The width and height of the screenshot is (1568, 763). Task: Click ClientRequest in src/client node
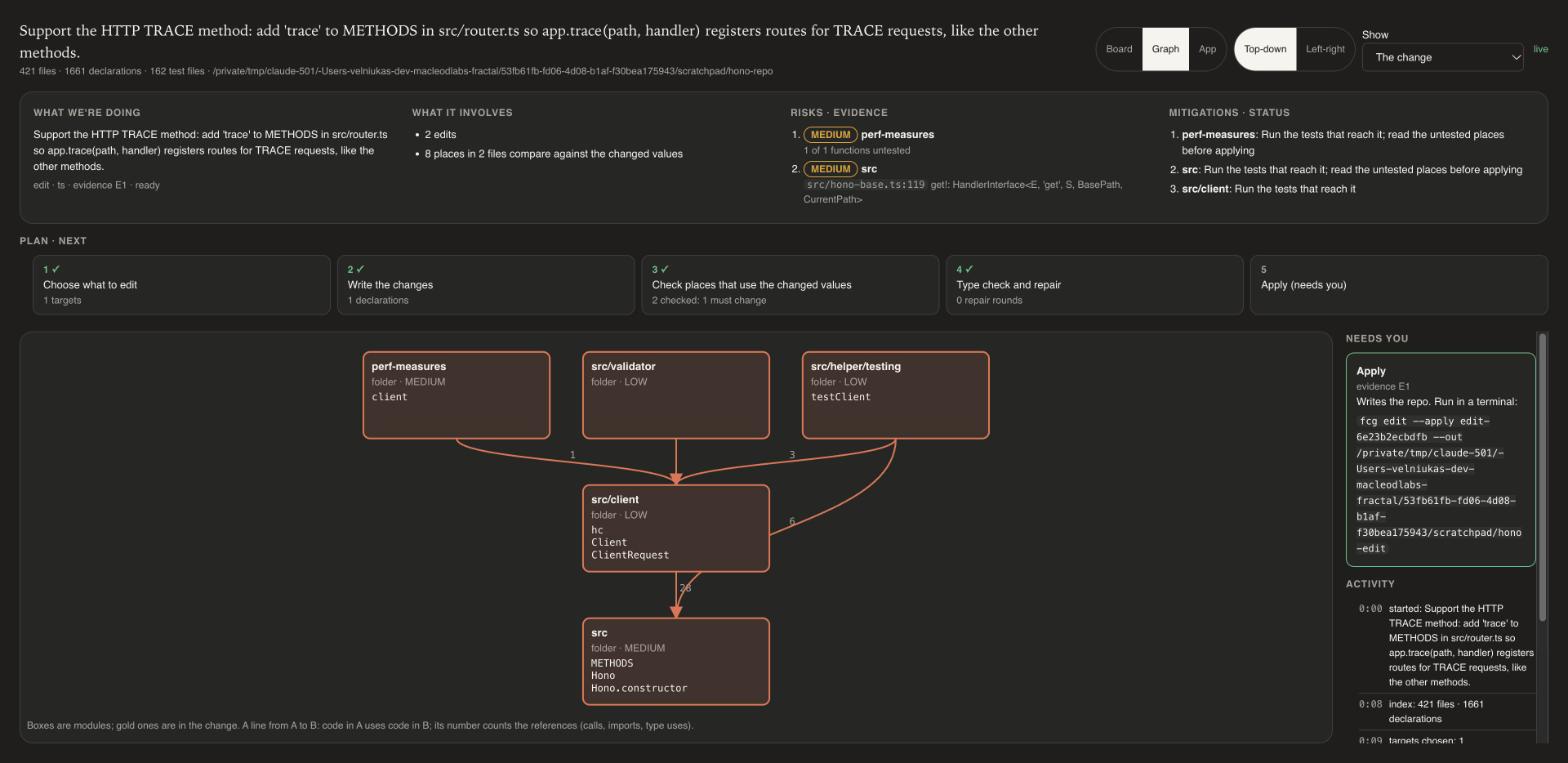click(x=630, y=555)
